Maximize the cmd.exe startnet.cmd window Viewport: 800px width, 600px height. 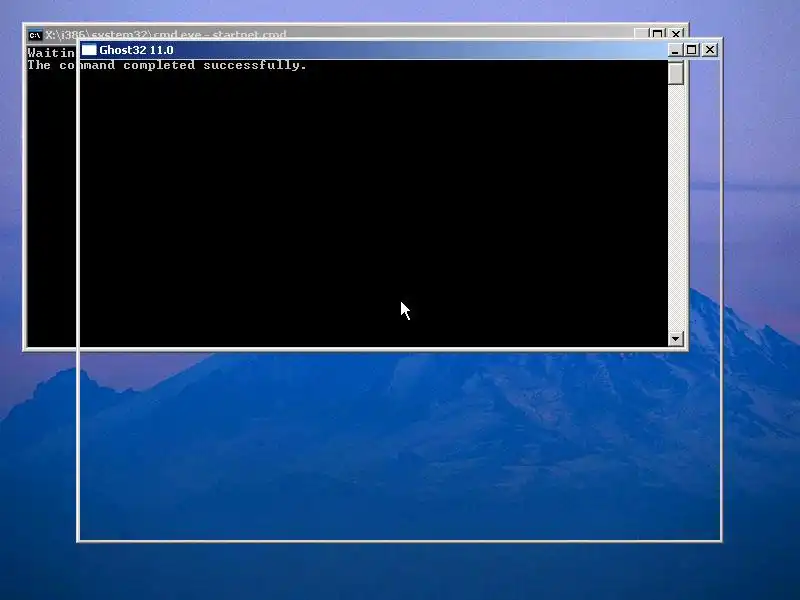(658, 34)
